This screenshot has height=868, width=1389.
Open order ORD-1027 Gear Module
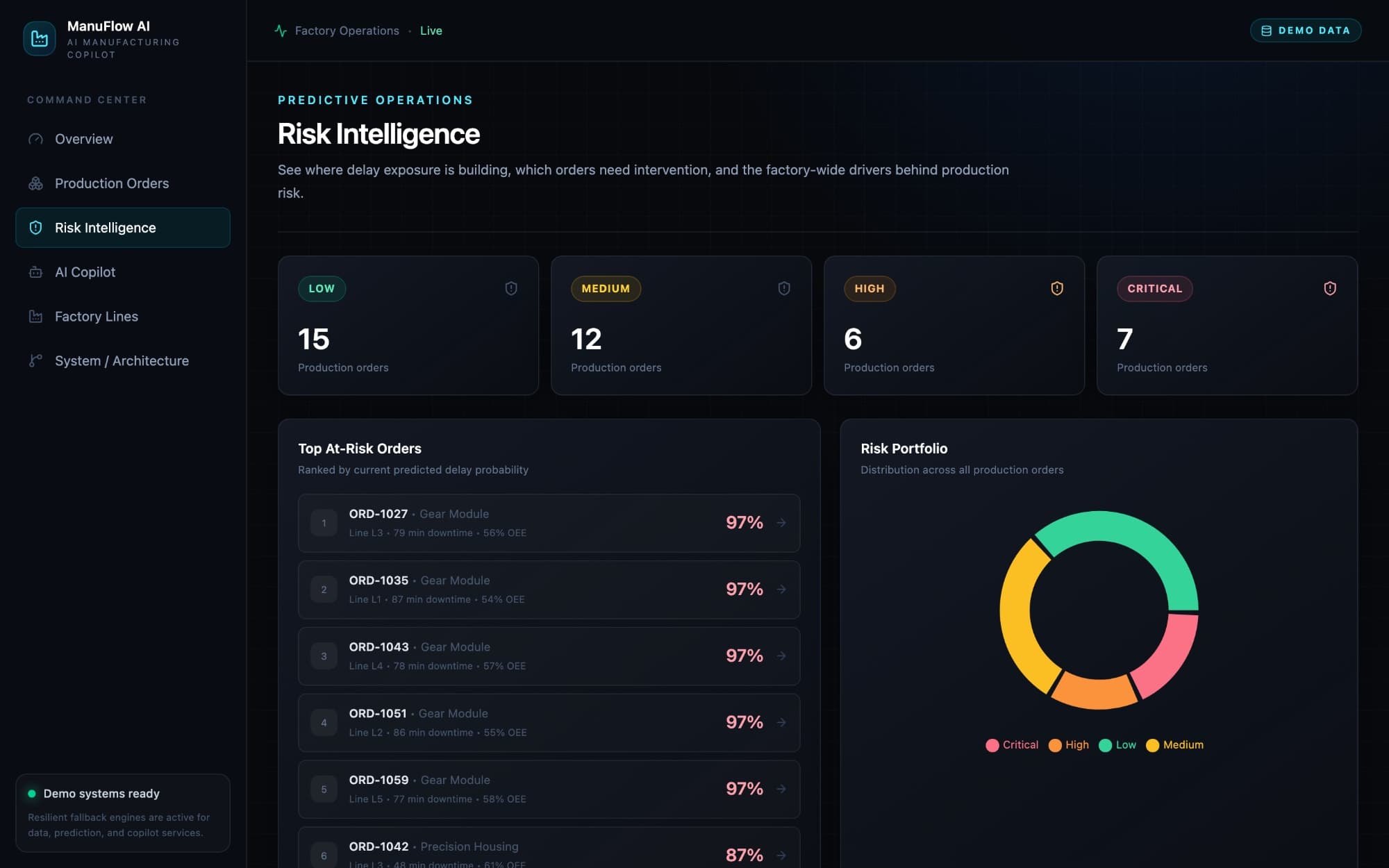click(549, 523)
